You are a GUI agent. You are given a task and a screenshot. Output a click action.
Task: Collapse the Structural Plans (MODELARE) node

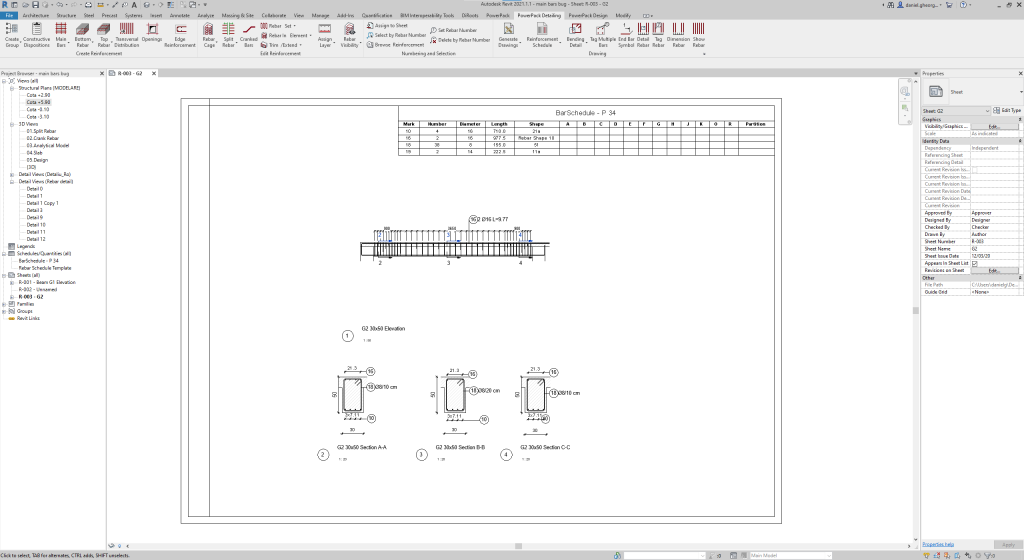coord(12,88)
